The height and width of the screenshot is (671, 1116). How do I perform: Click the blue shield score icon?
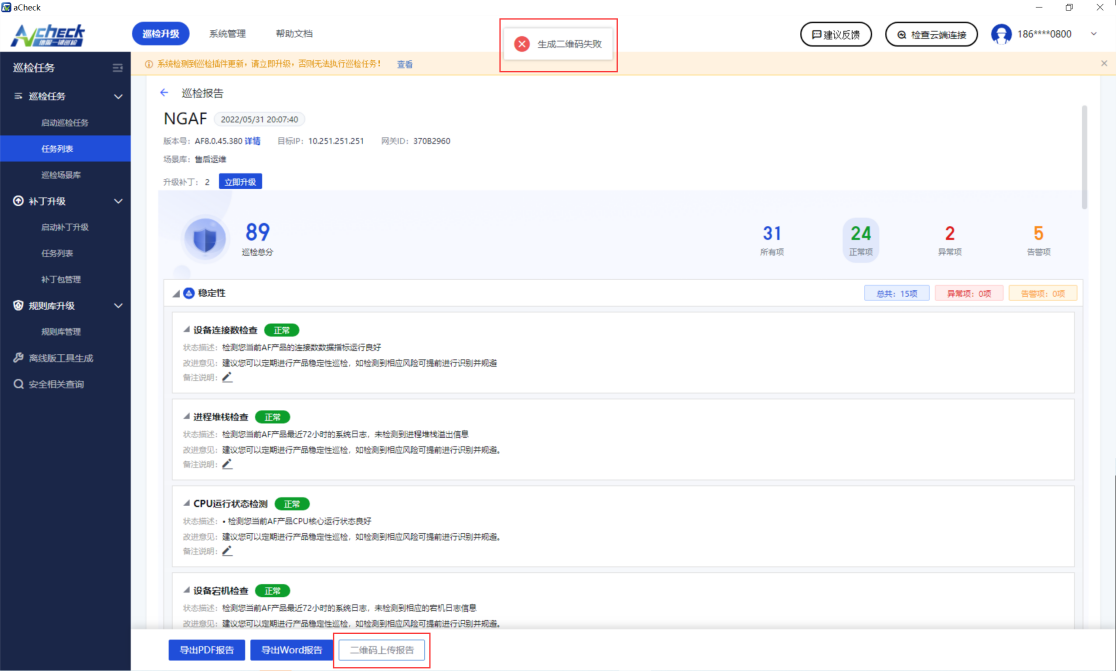coord(205,238)
